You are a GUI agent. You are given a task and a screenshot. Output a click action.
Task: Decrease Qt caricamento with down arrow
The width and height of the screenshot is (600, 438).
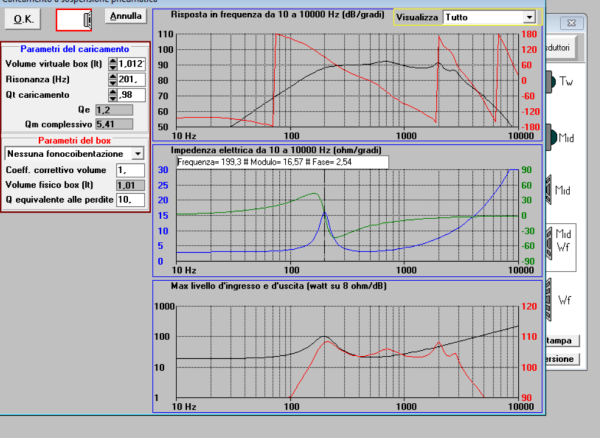pyautogui.click(x=112, y=98)
